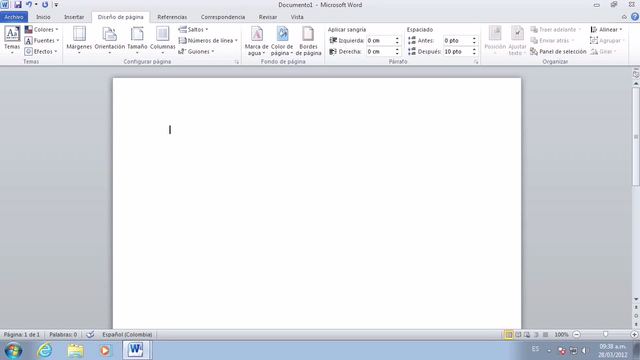Select the Outline view button
This screenshot has width=640, height=360.
[x=536, y=335]
